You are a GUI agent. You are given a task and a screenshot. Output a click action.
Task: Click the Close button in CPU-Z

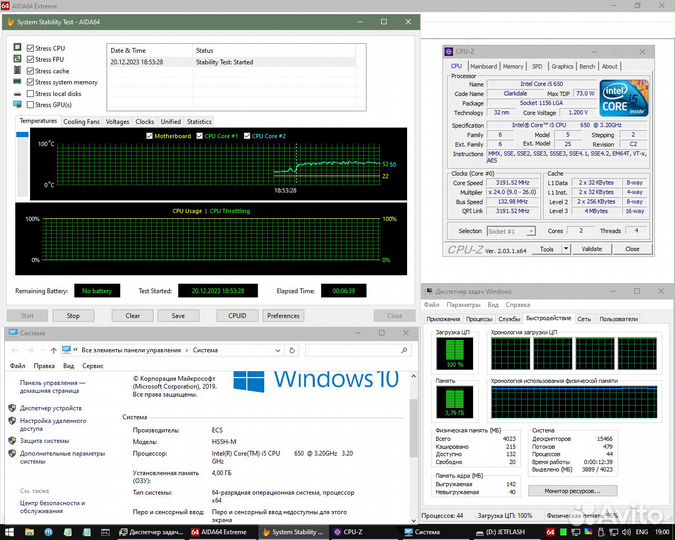(632, 249)
